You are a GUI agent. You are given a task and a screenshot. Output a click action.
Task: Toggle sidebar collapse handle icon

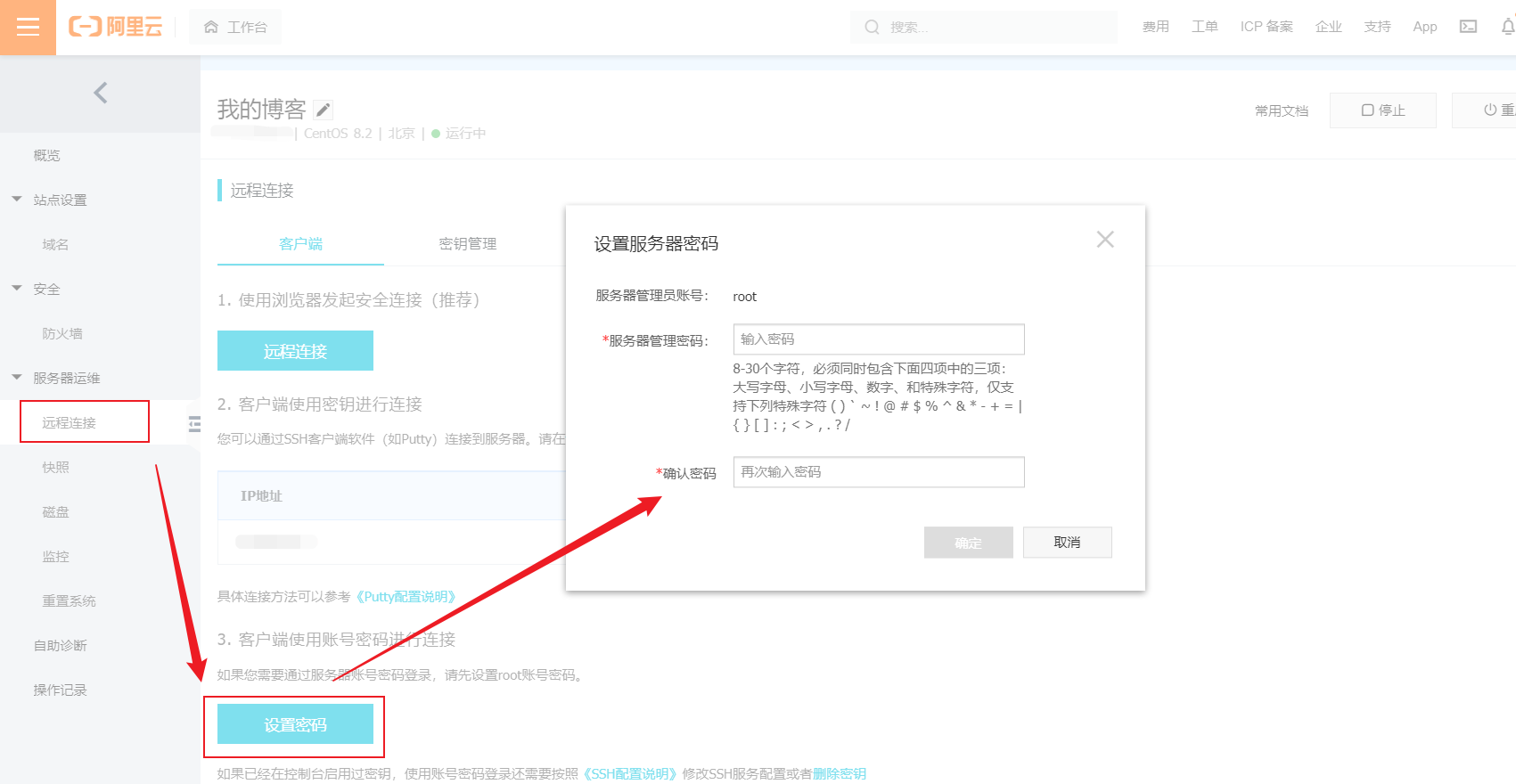tap(194, 424)
